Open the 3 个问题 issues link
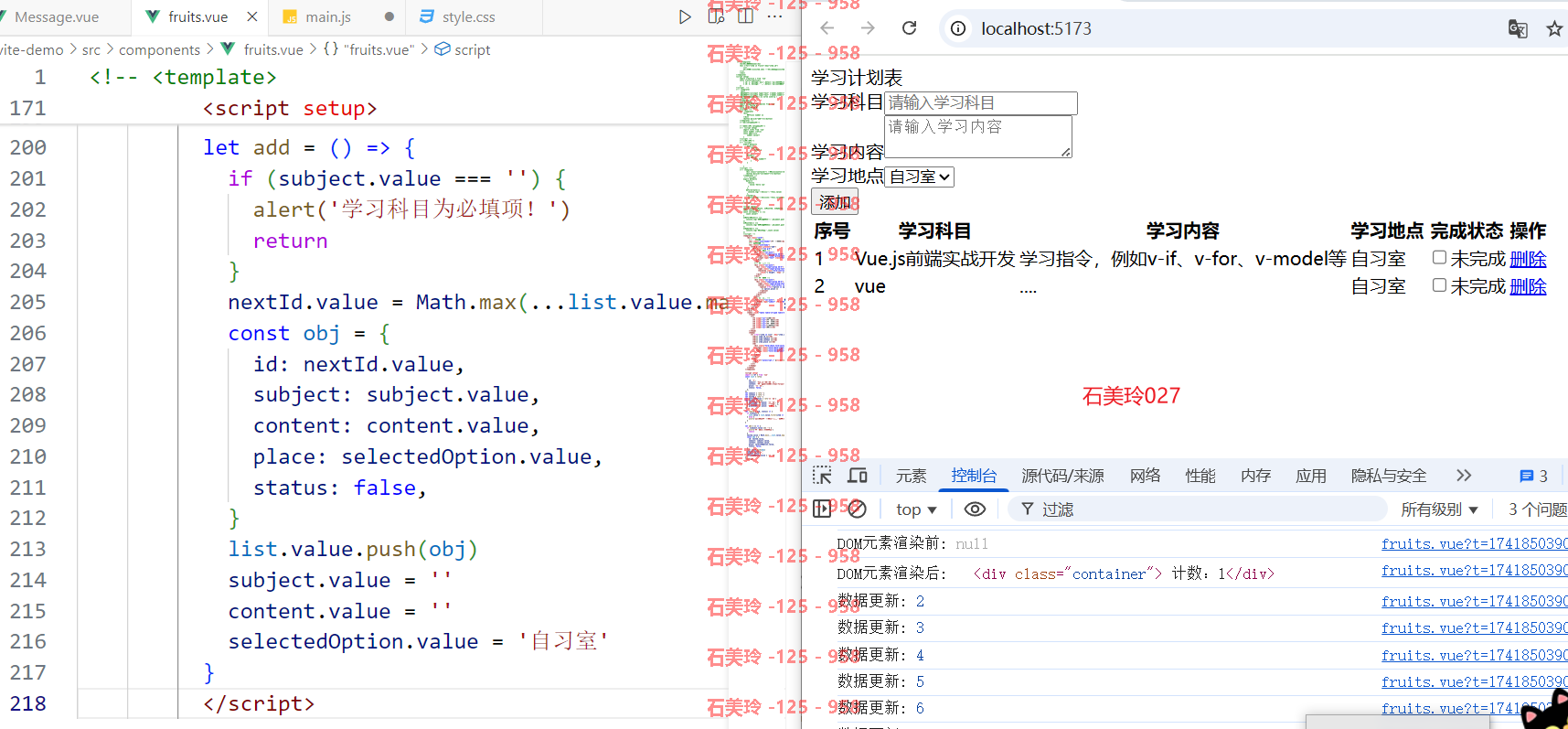This screenshot has height=729, width=1568. tap(1537, 509)
